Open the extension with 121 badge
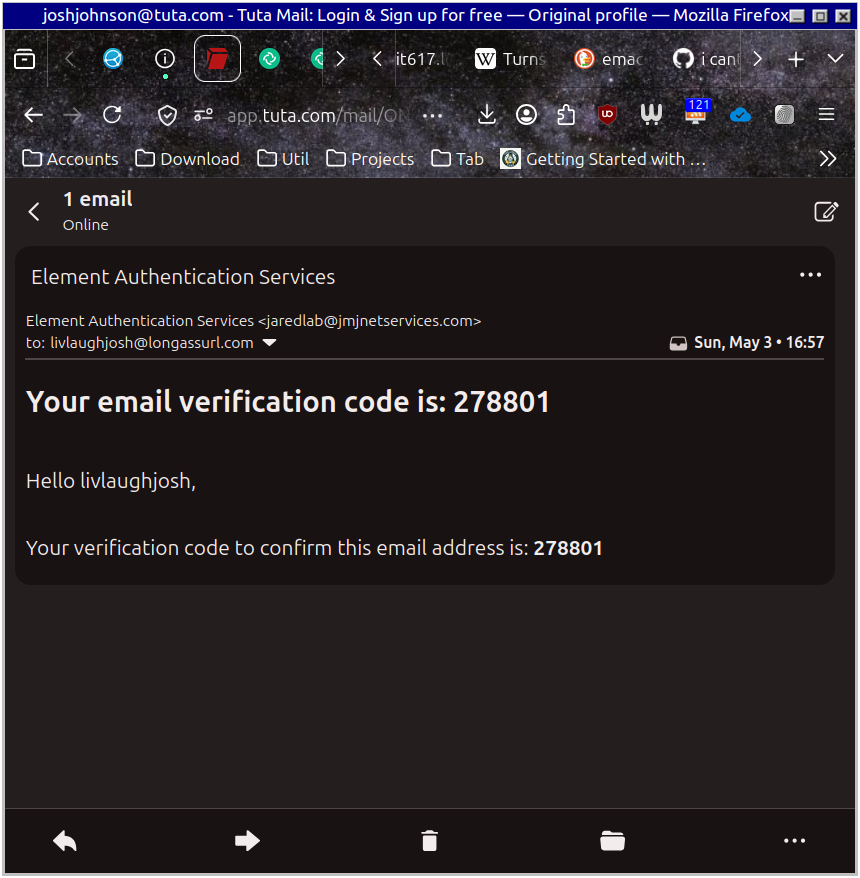The height and width of the screenshot is (878, 860). click(x=696, y=112)
